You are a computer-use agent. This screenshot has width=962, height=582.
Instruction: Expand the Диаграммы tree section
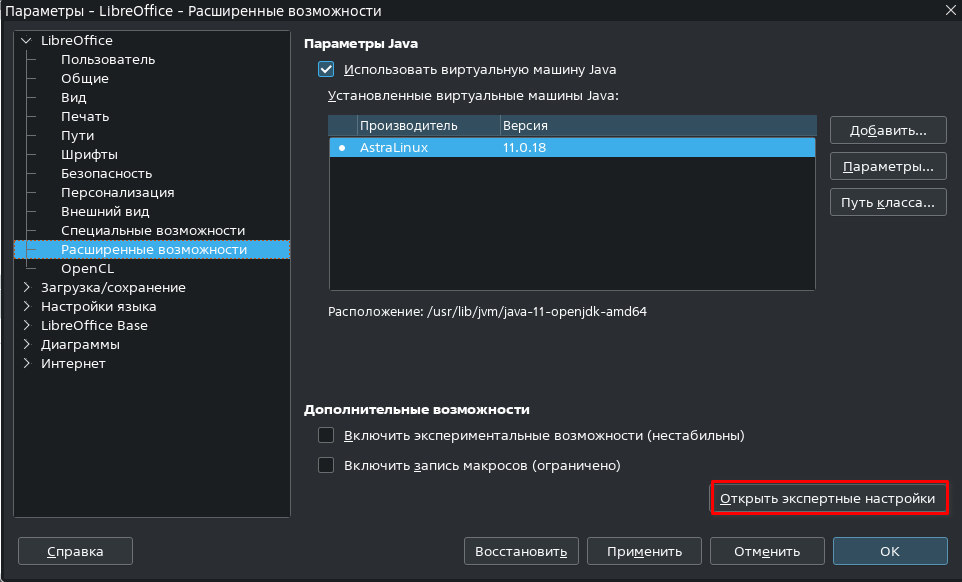click(x=26, y=345)
